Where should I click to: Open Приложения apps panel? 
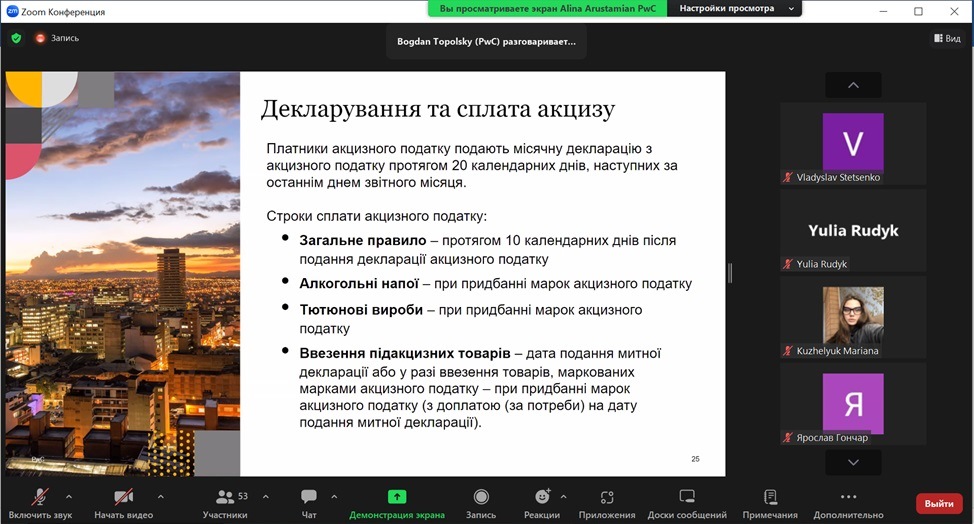point(607,504)
